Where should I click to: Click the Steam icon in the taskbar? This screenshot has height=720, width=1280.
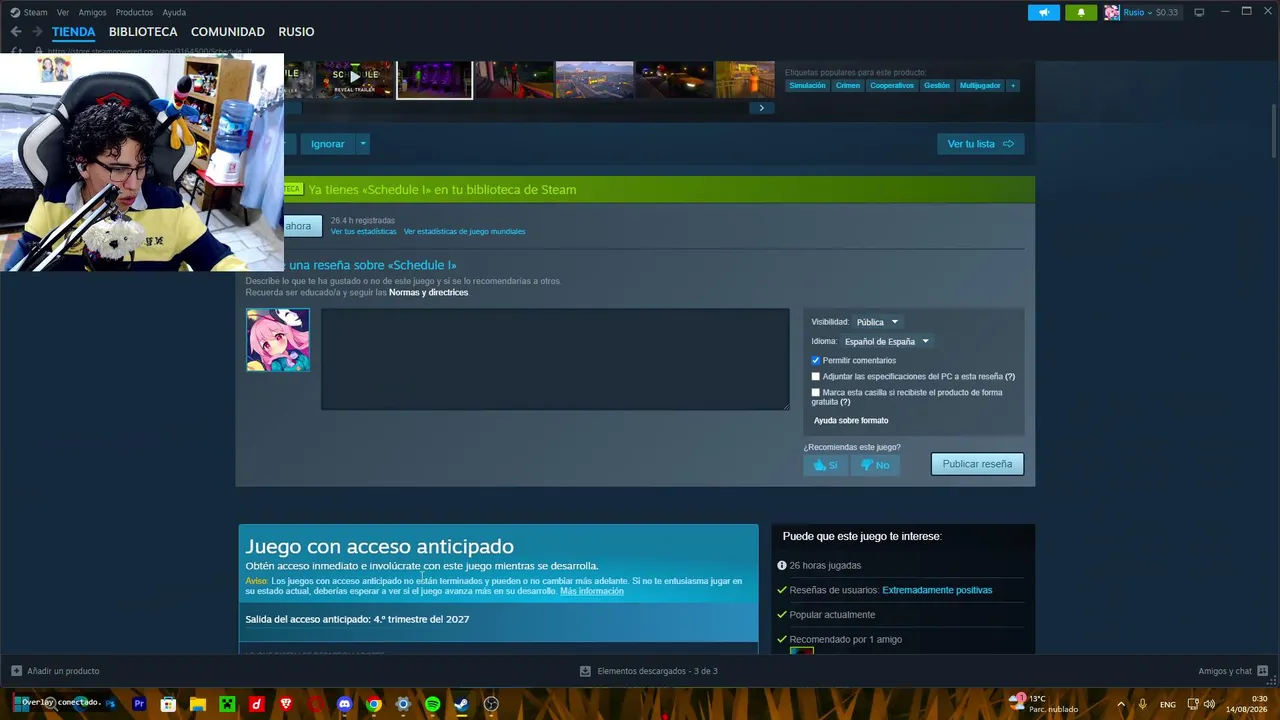pyautogui.click(x=461, y=704)
